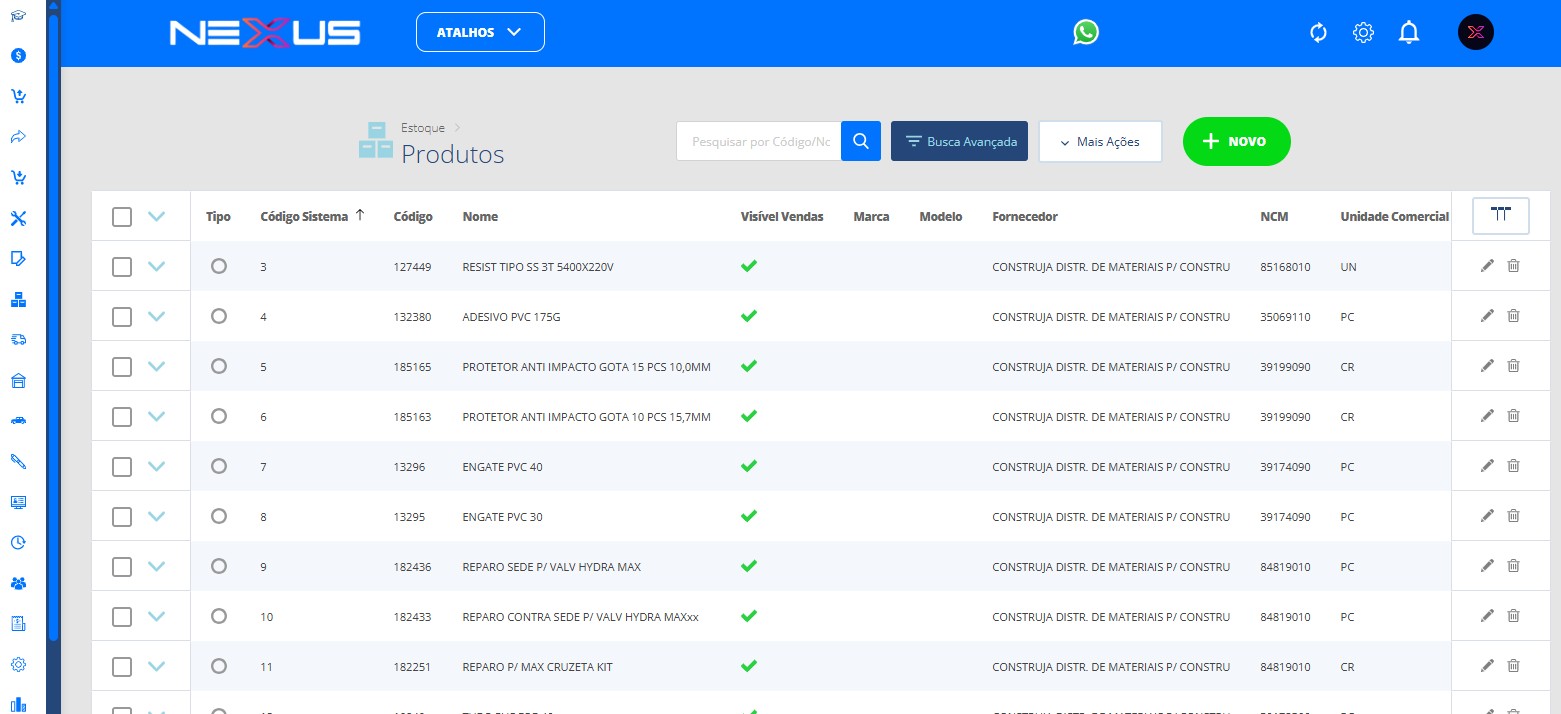
Task: Open settings gear in top bar
Action: point(1363,33)
